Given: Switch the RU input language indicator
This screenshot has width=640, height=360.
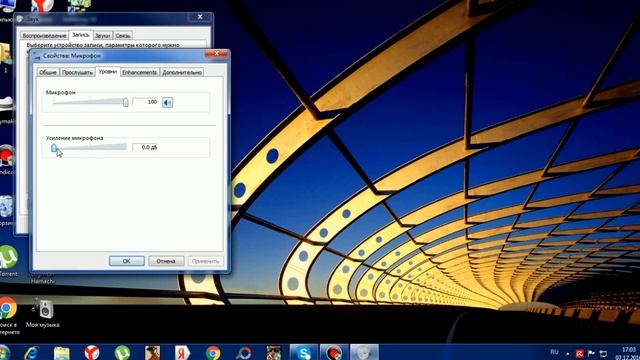Looking at the screenshot, I should [554, 352].
